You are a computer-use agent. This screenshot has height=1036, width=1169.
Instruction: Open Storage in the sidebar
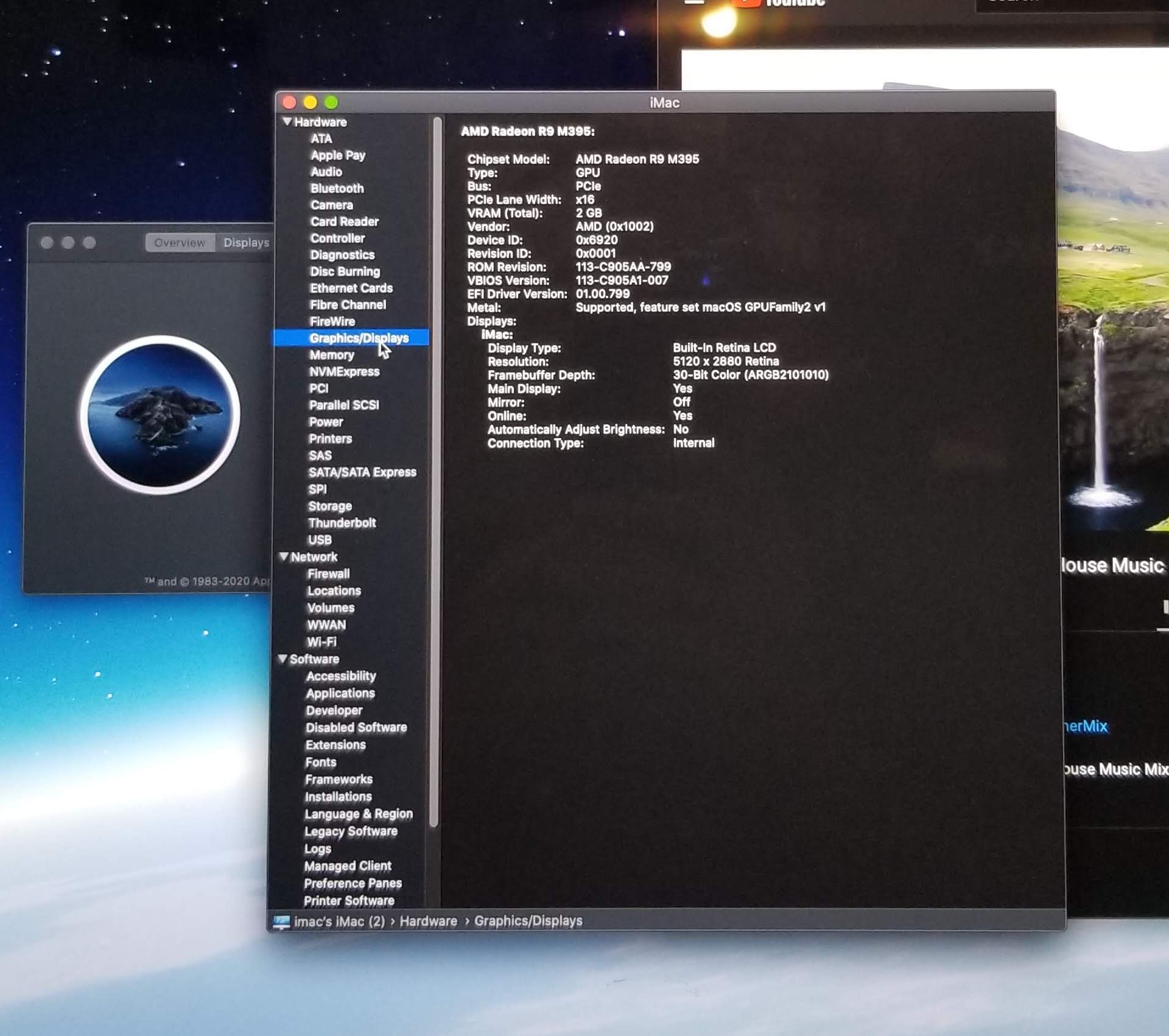click(329, 506)
